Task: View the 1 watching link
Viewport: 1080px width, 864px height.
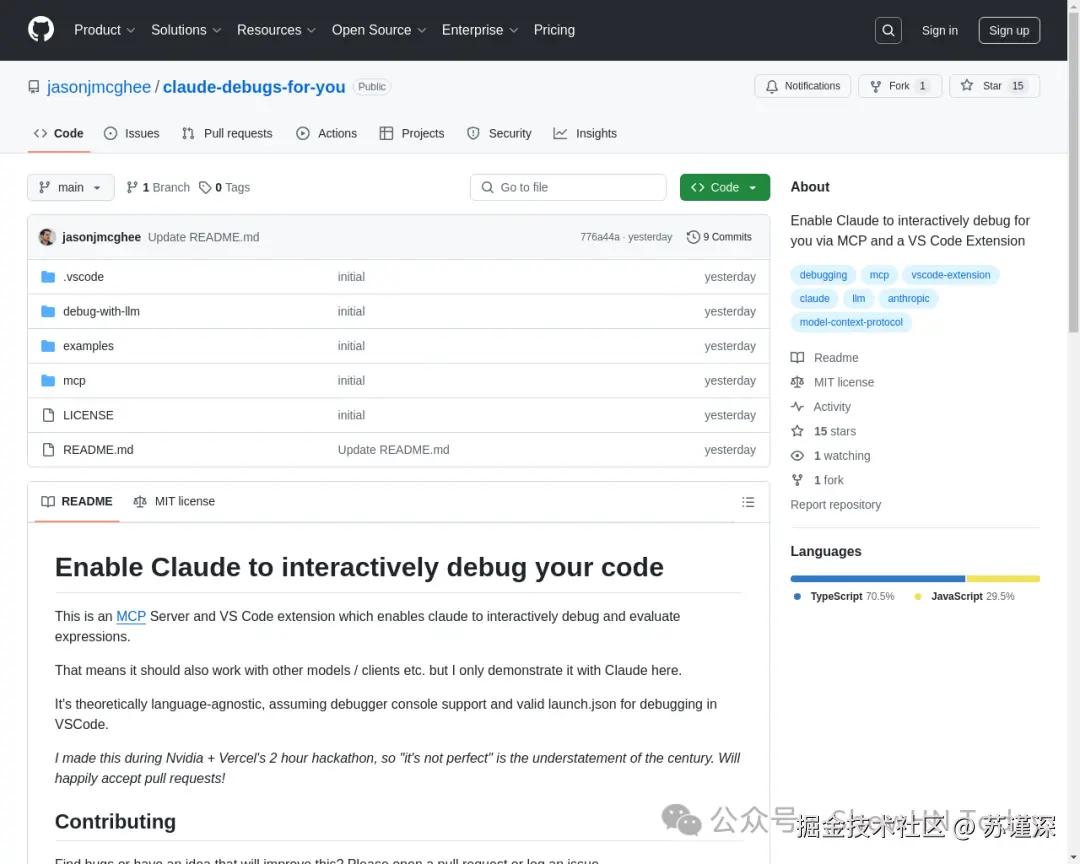Action: point(831,455)
